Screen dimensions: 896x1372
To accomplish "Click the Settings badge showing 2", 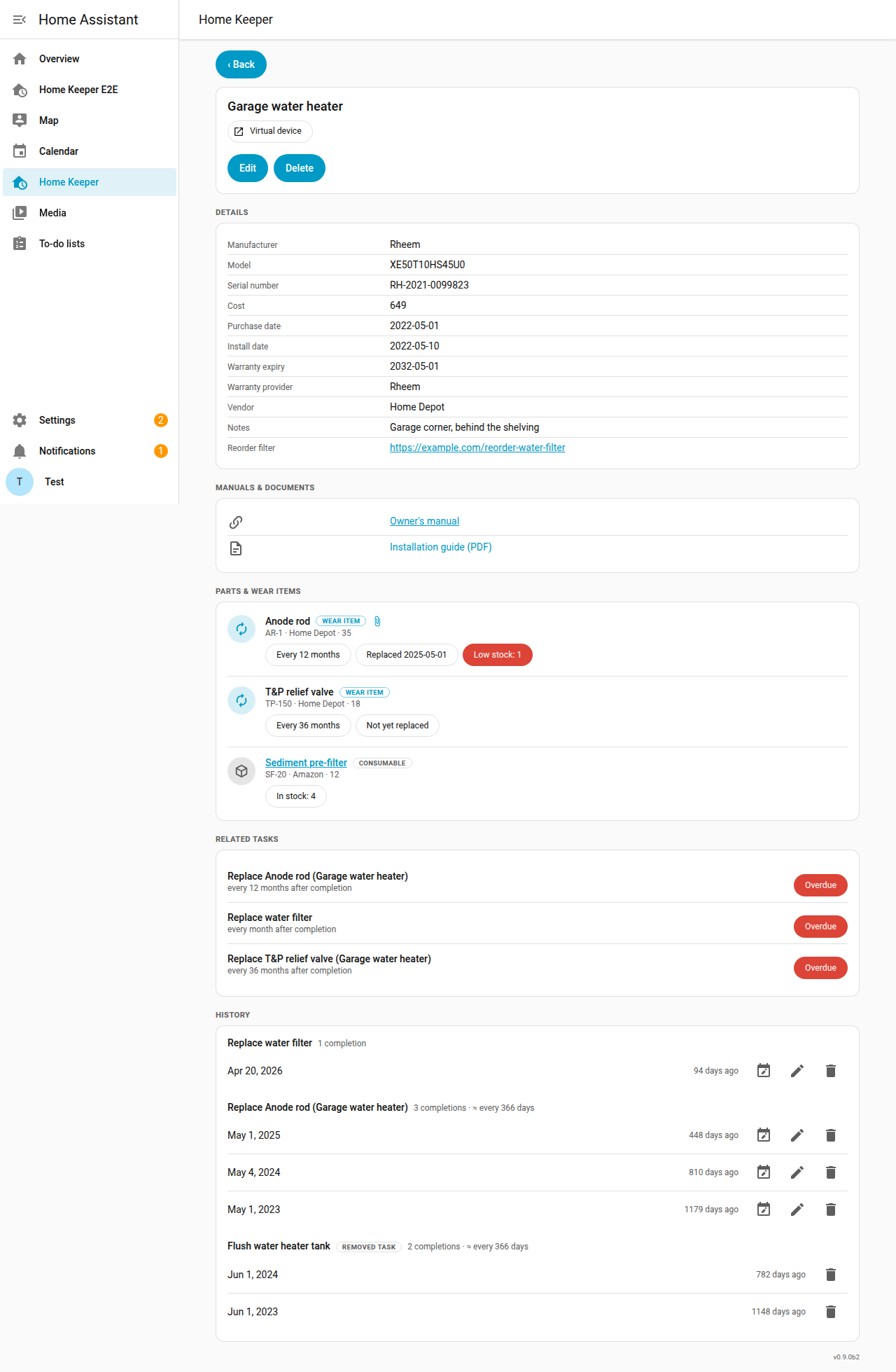I will coord(161,420).
